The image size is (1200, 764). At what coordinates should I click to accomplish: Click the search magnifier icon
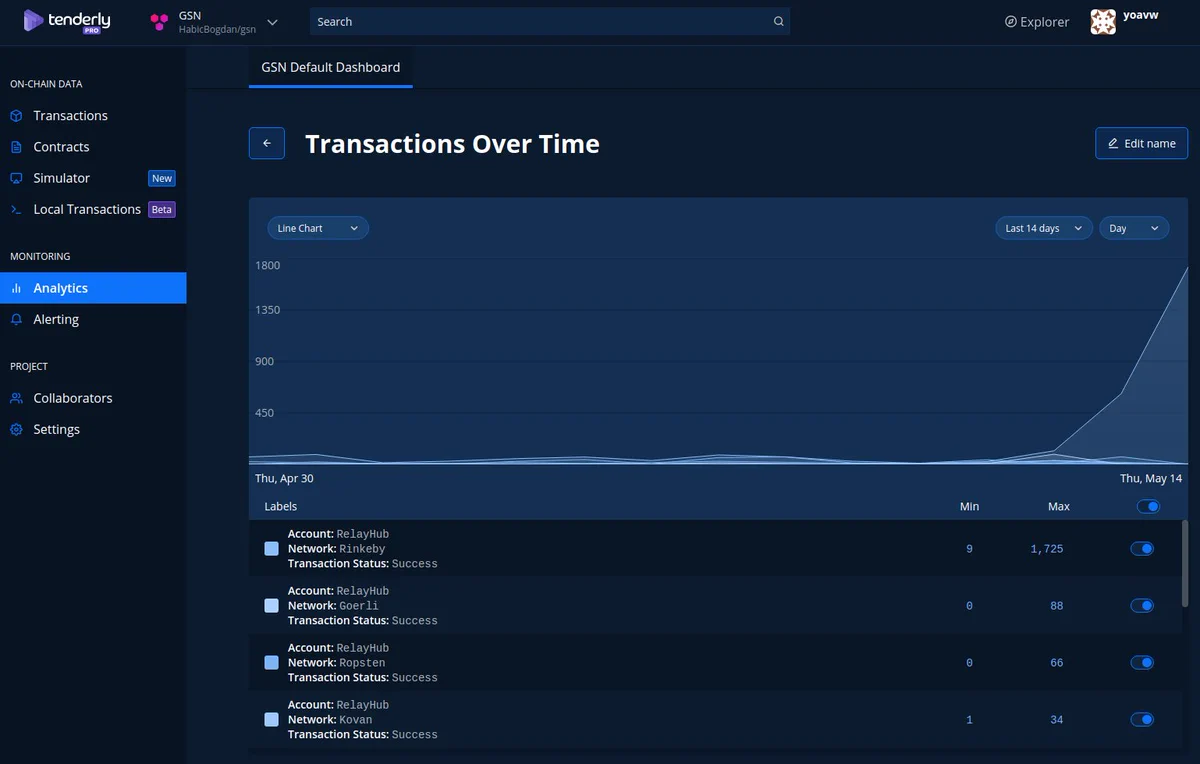point(778,22)
